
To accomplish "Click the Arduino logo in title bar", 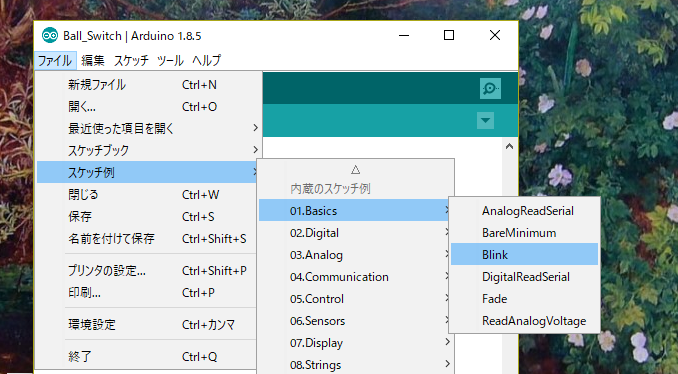I will [50, 35].
